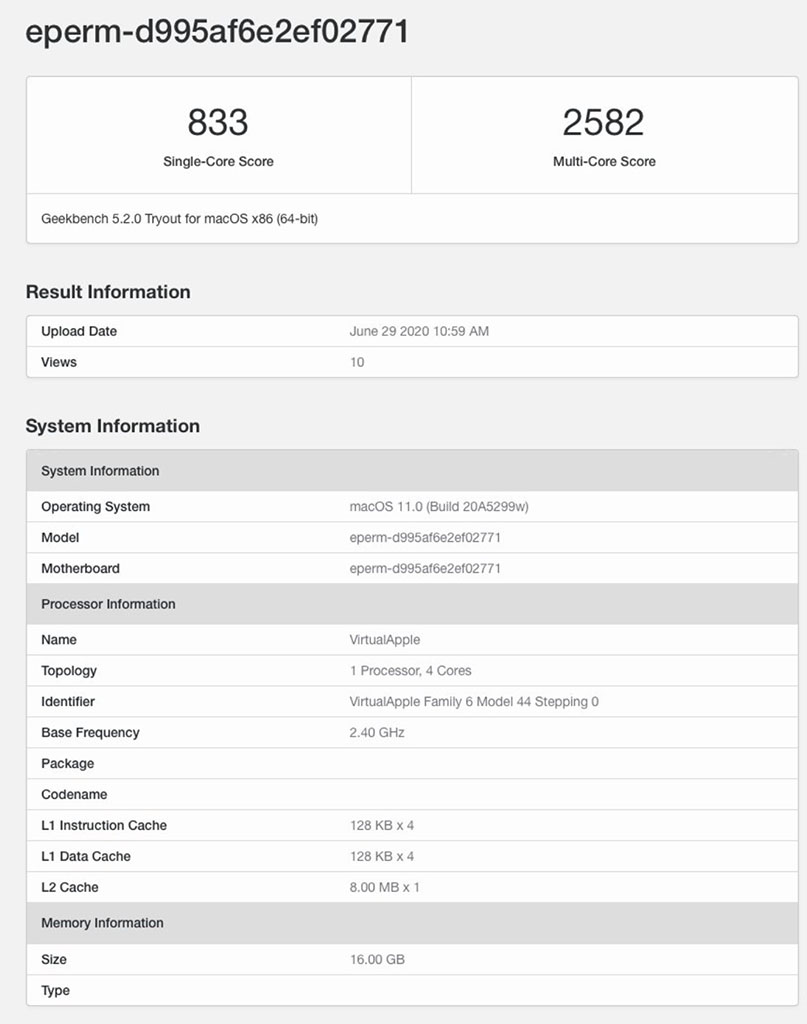807x1024 pixels.
Task: Click the June 29 2020 upload date value
Action: click(419, 331)
